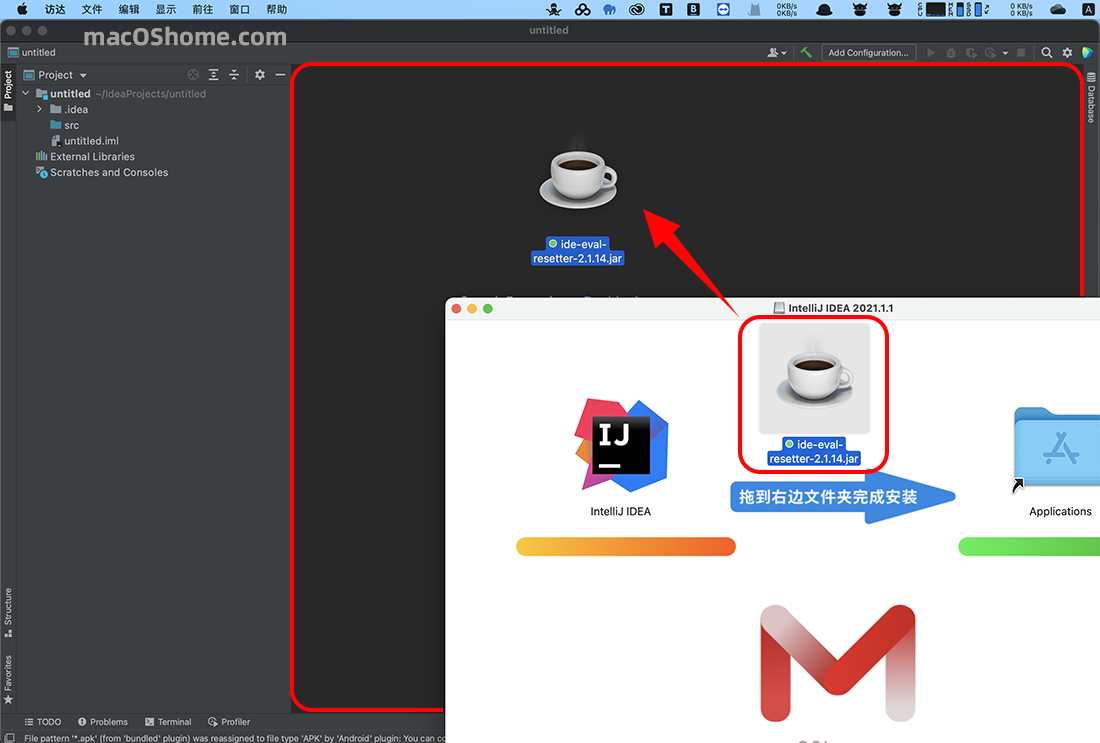Image resolution: width=1100 pixels, height=743 pixels.
Task: Click the status bar file pattern message
Action: (234, 738)
